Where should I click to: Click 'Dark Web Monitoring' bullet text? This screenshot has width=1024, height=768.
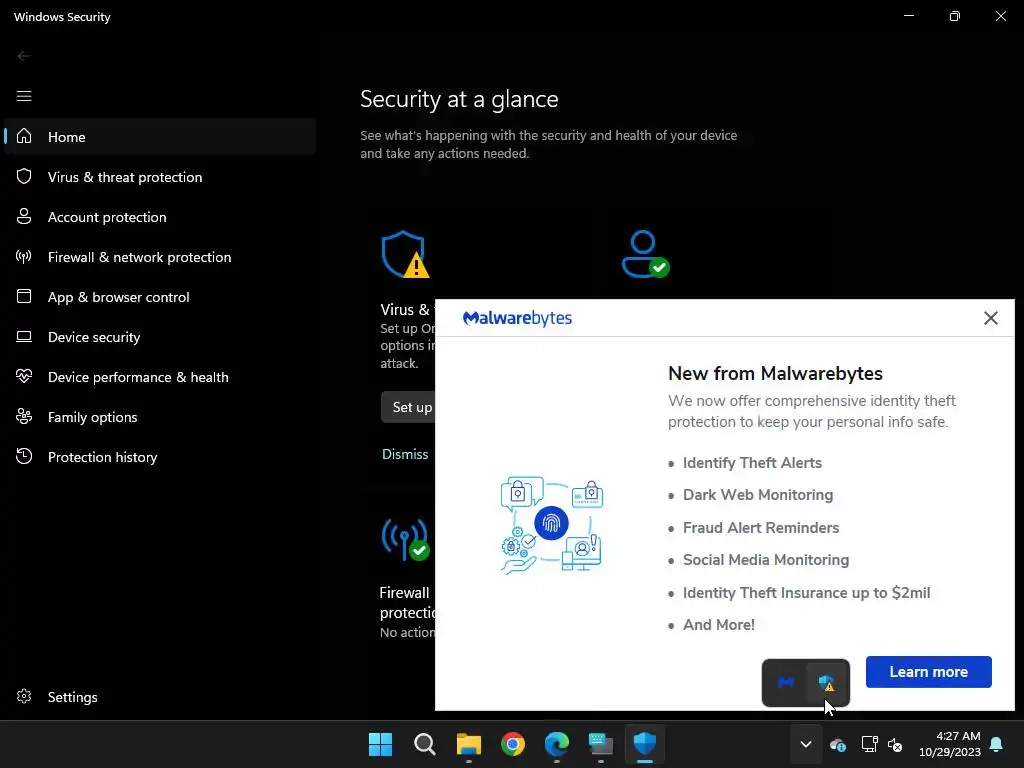tap(758, 495)
